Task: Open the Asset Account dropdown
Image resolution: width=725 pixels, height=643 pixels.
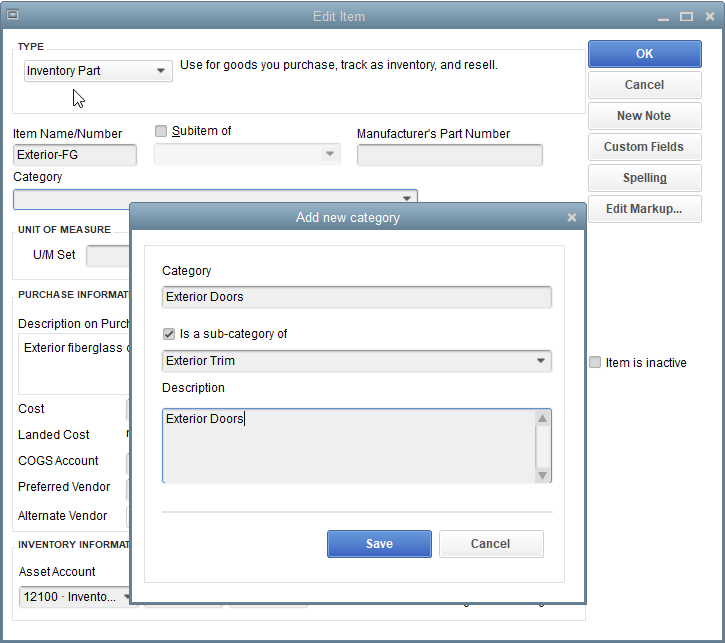Action: click(127, 597)
